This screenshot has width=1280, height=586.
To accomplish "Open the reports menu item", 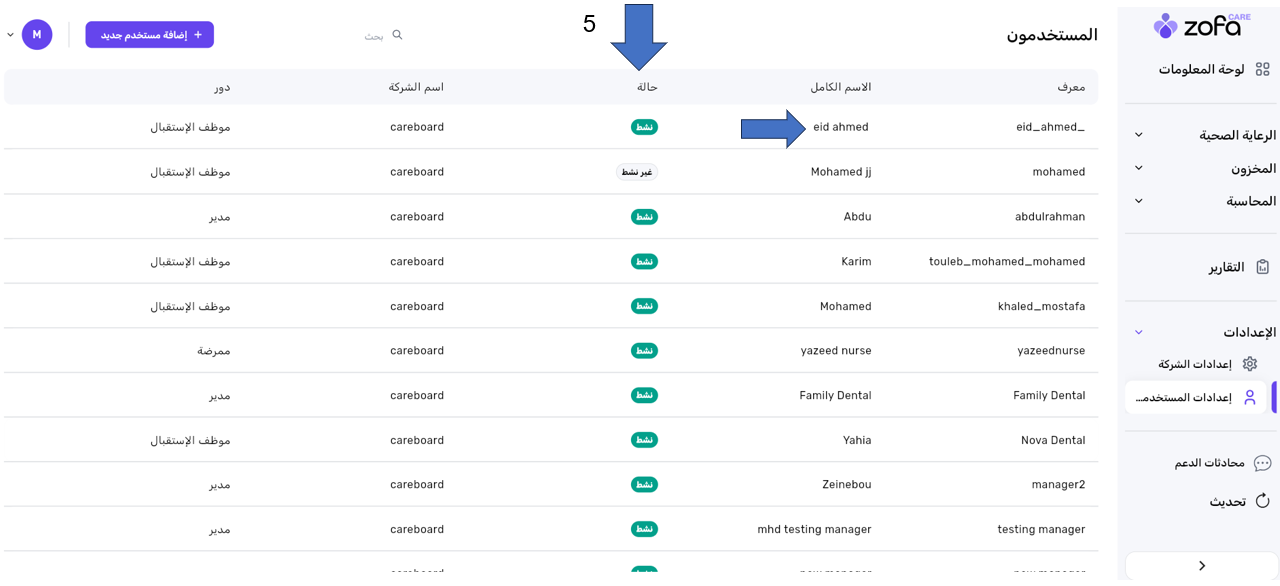I will [1226, 267].
